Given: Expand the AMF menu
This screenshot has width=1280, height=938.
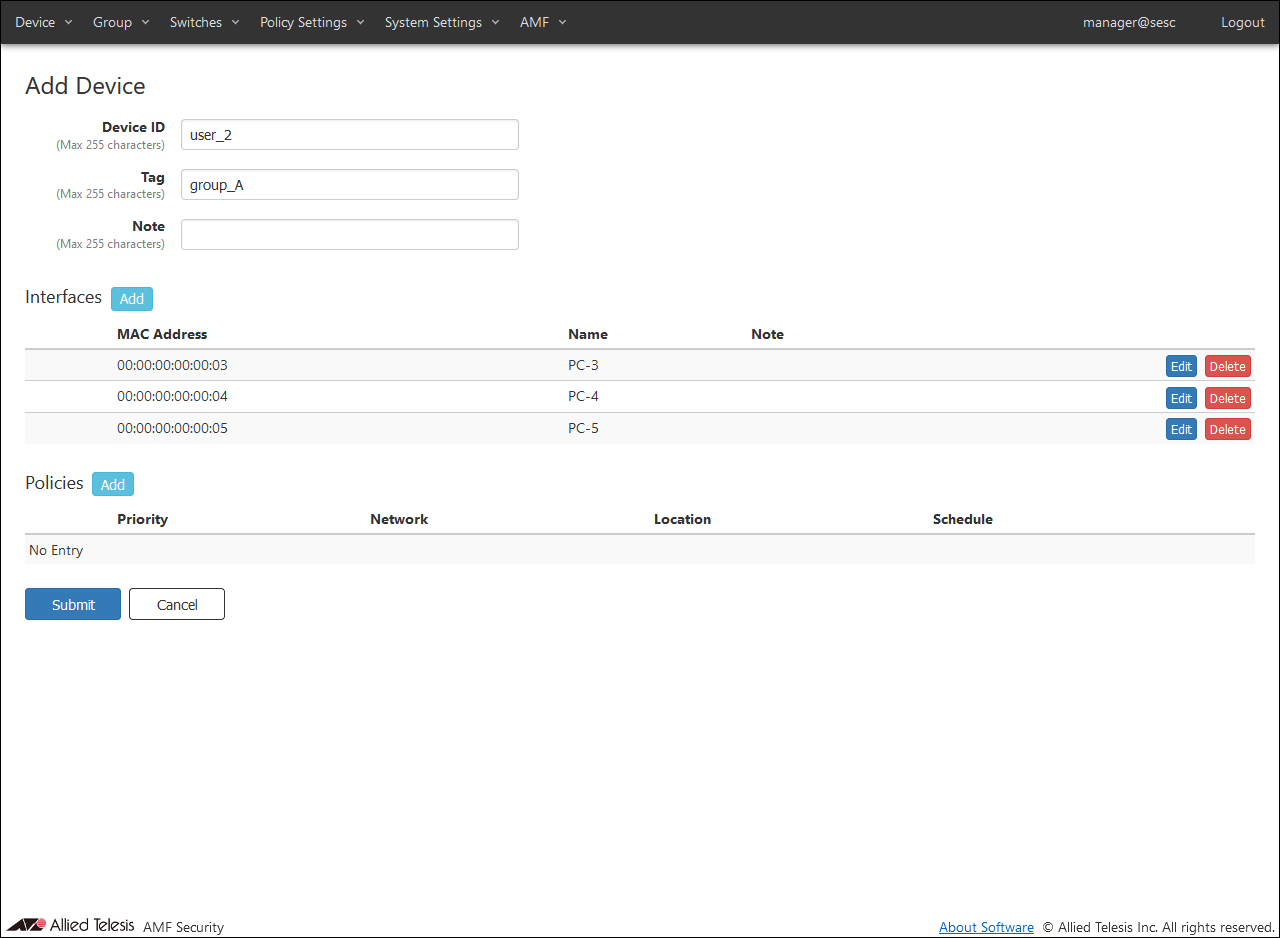Looking at the screenshot, I should point(542,22).
